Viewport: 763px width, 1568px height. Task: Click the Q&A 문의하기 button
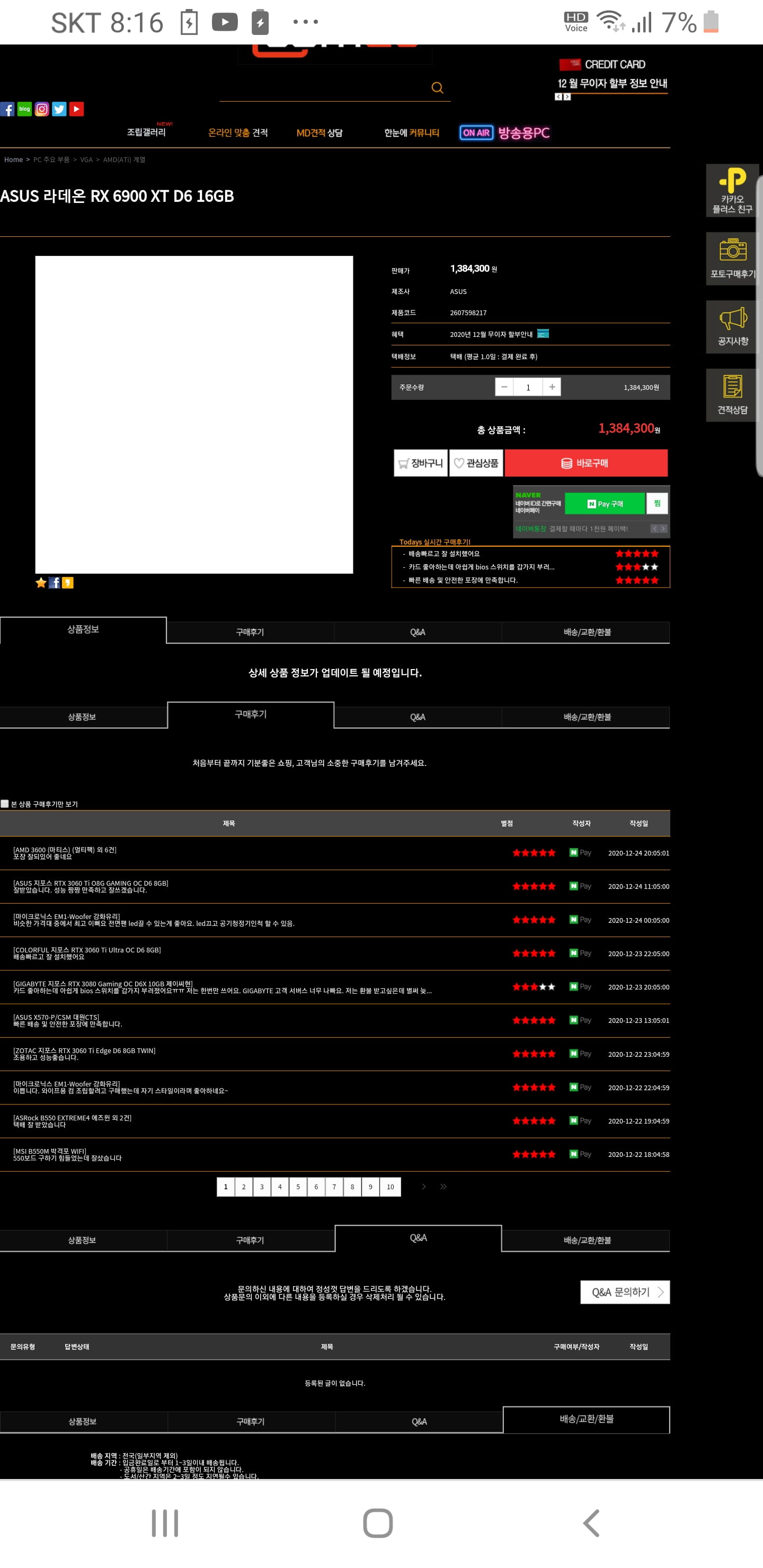pyautogui.click(x=625, y=1292)
